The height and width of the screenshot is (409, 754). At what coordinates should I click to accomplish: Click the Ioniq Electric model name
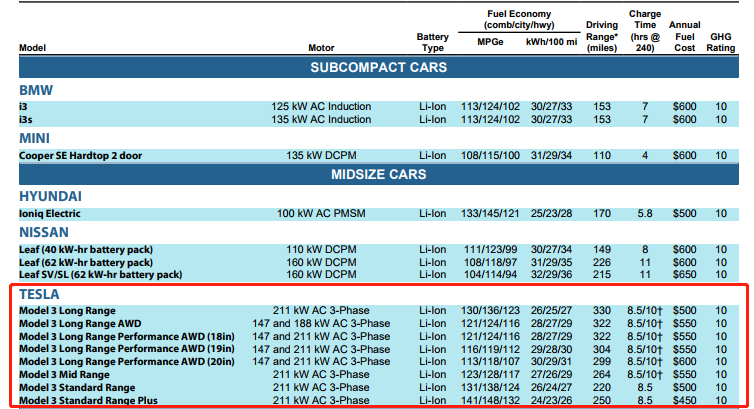[x=50, y=213]
